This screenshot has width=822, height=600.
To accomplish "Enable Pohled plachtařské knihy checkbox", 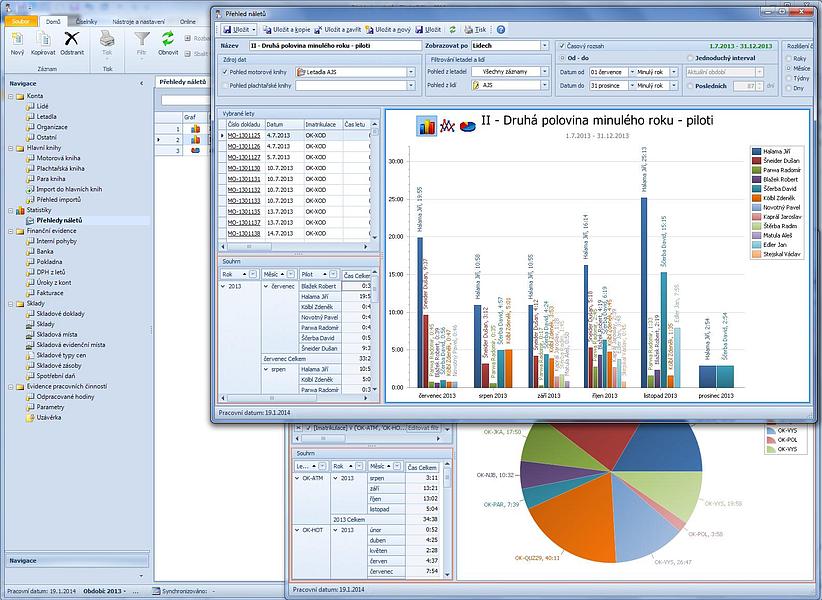I will (225, 86).
